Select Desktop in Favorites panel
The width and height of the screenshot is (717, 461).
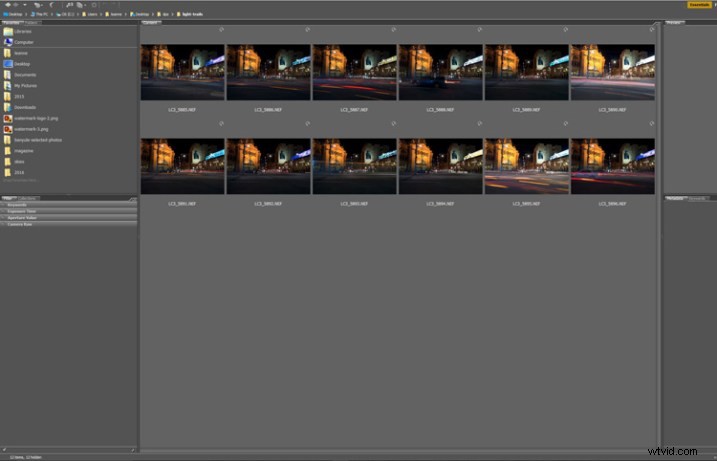coord(16,64)
